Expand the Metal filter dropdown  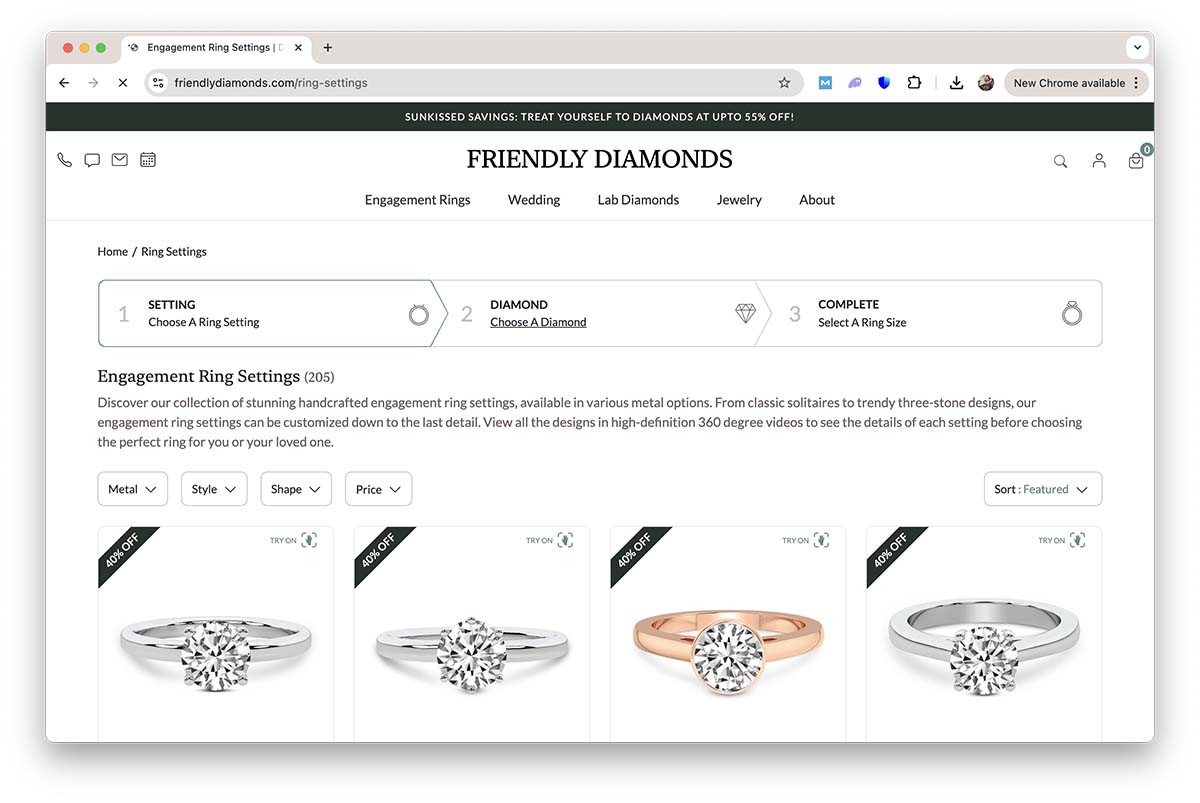click(x=132, y=489)
